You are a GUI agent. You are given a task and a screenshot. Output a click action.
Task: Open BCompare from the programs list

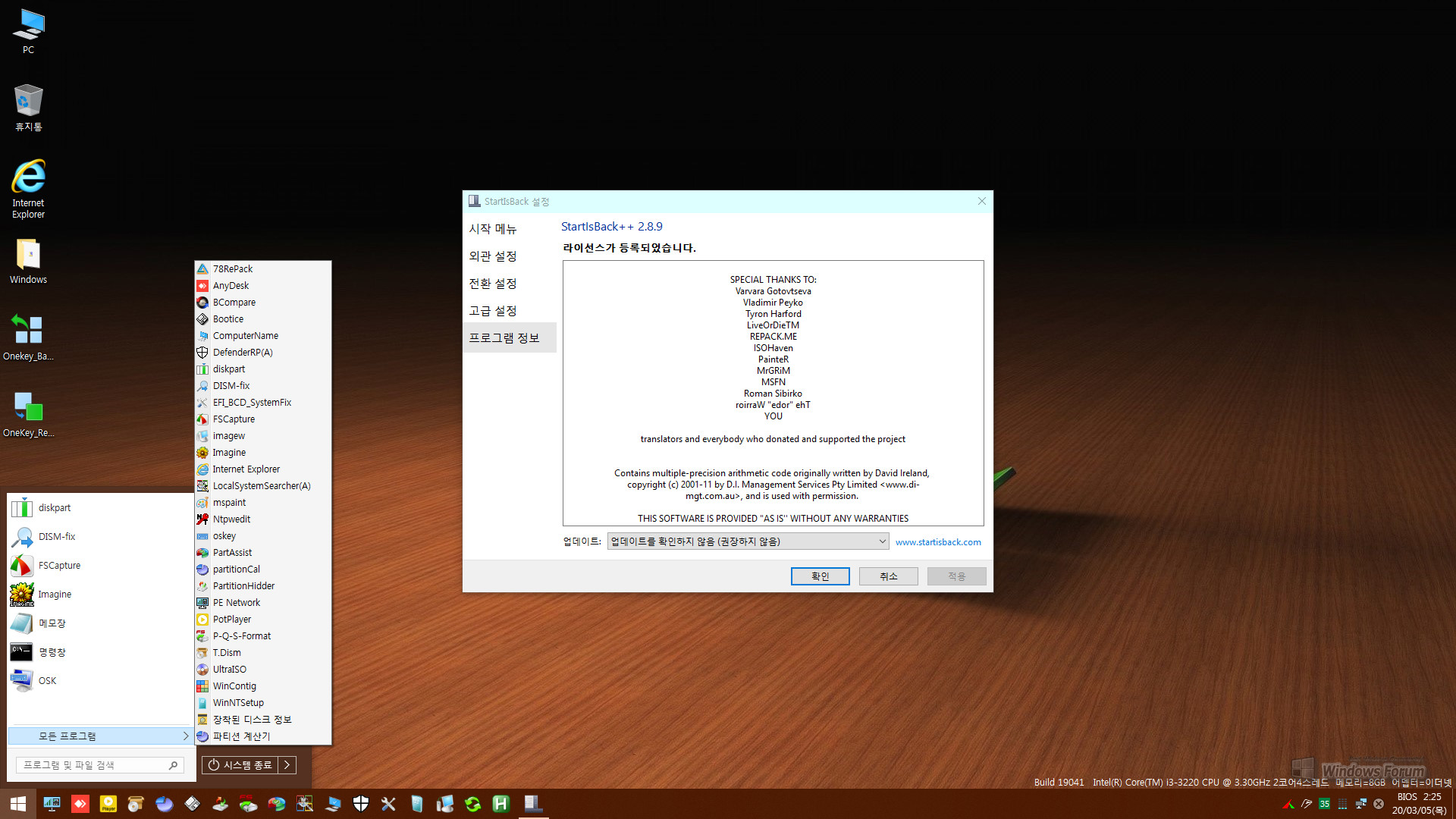tap(262, 303)
